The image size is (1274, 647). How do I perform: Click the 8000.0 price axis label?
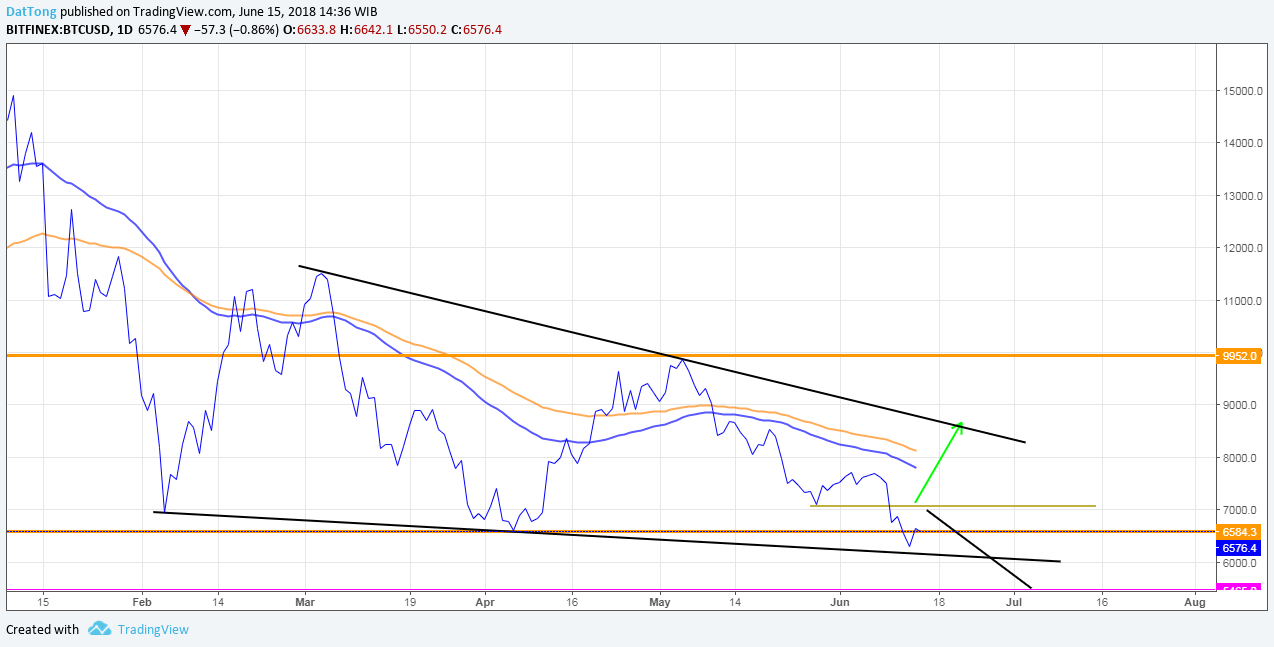[x=1242, y=458]
